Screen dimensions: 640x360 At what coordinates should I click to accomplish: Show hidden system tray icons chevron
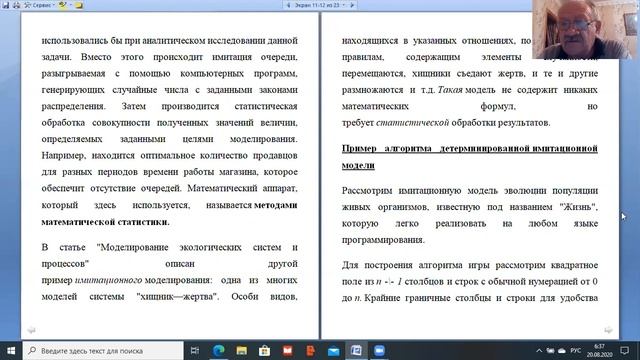tap(539, 351)
